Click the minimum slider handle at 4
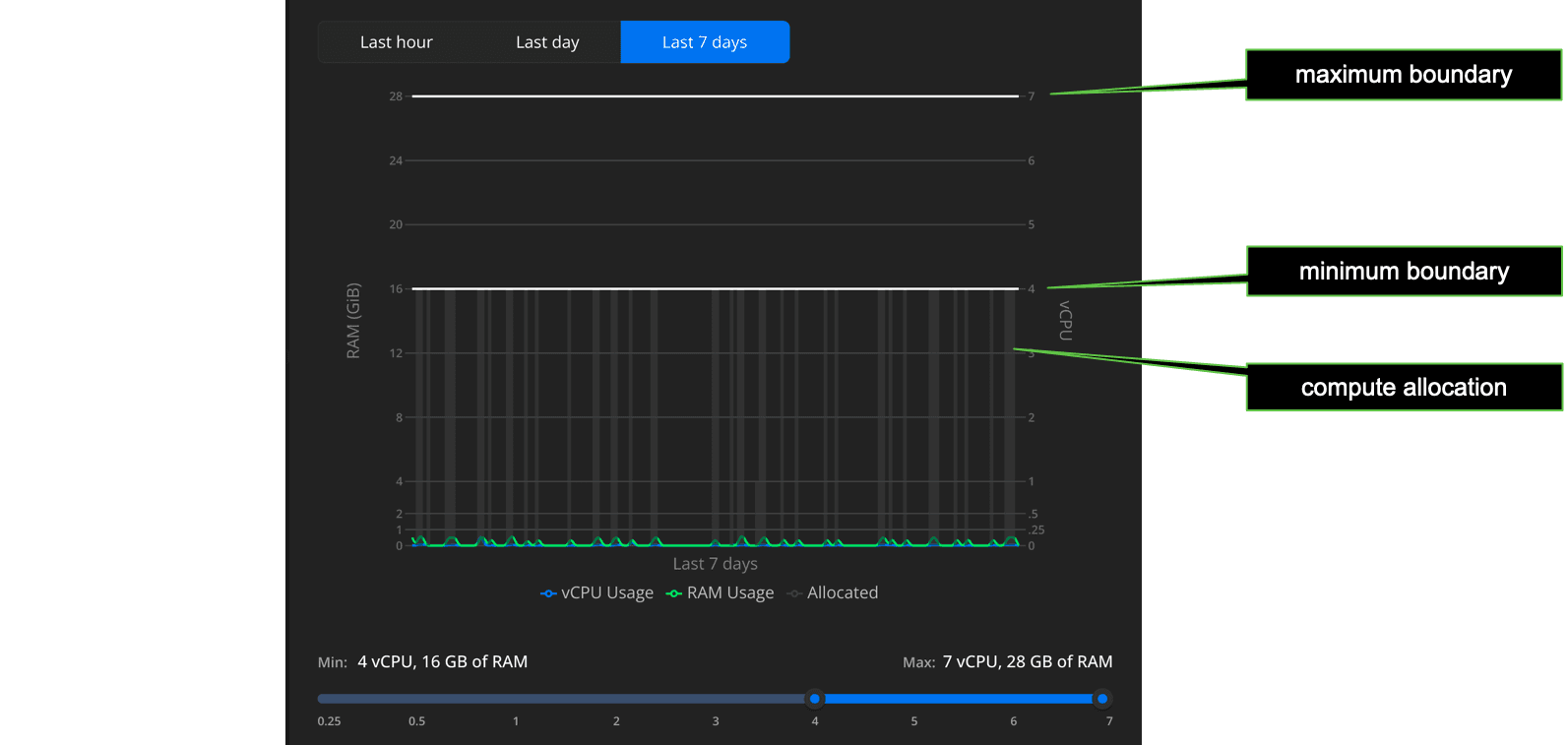 pyautogui.click(x=814, y=699)
